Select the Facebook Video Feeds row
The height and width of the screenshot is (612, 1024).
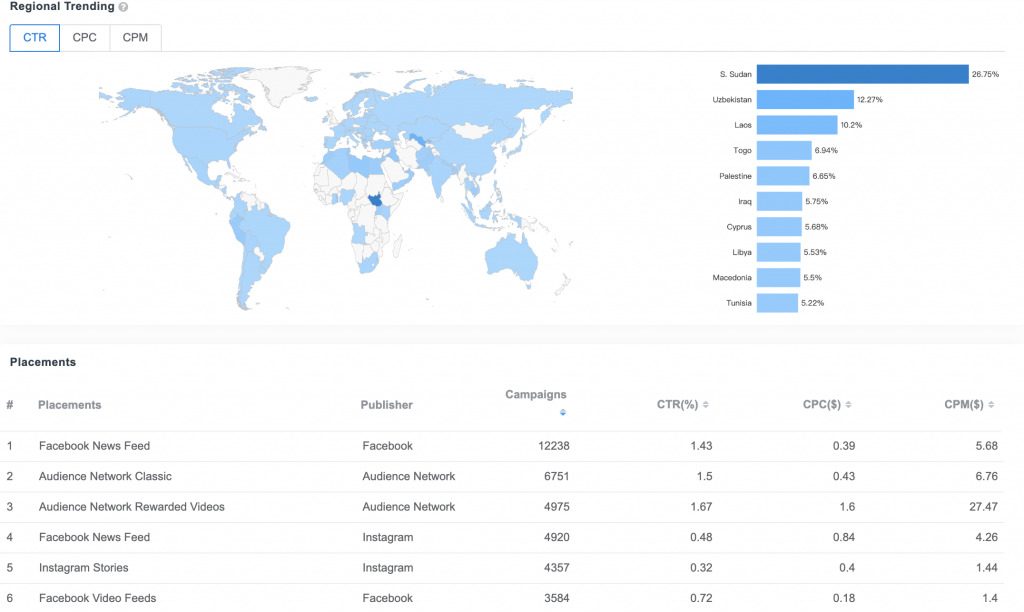tap(502, 598)
